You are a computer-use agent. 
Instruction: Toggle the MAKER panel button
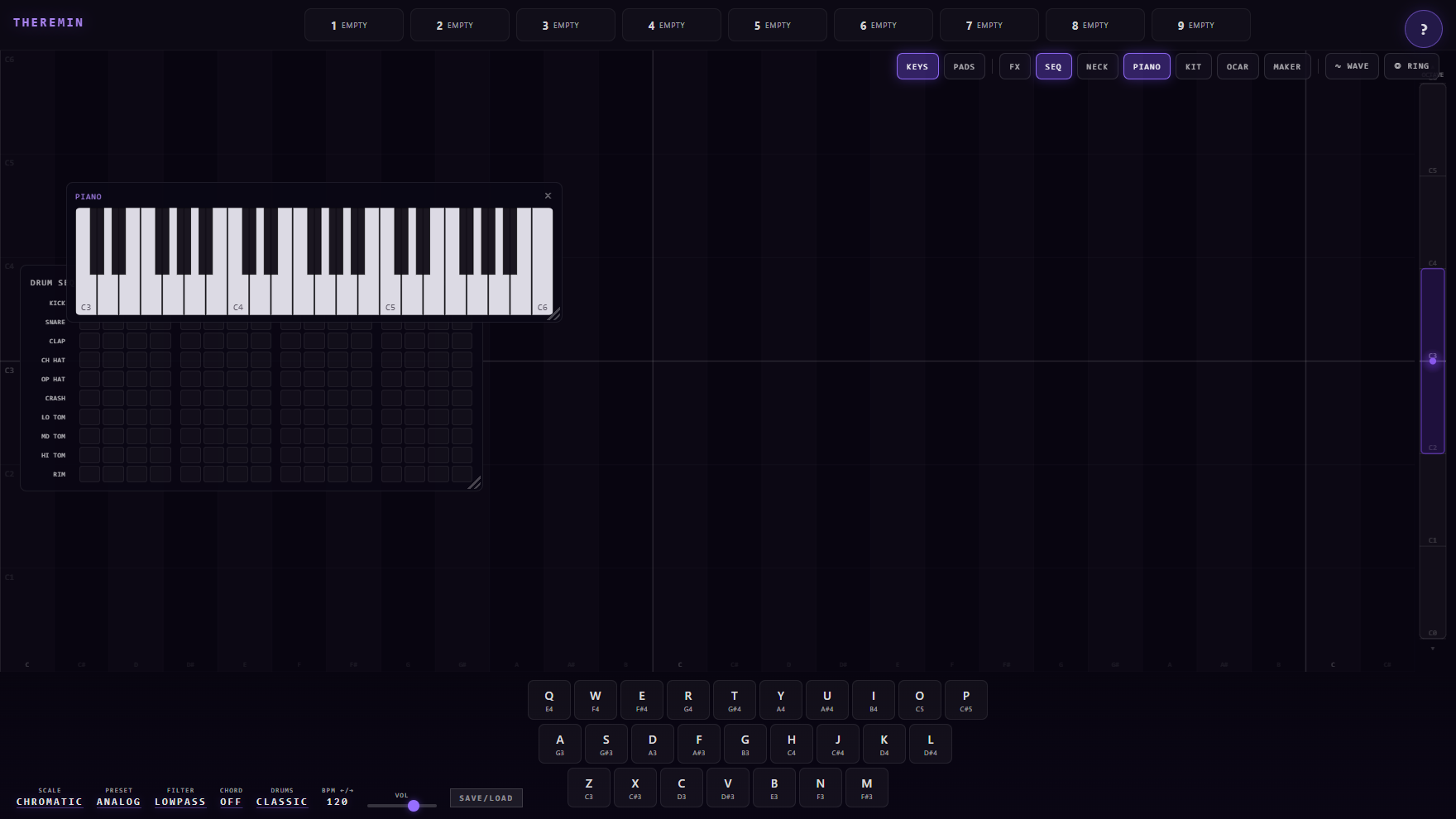[1287, 66]
